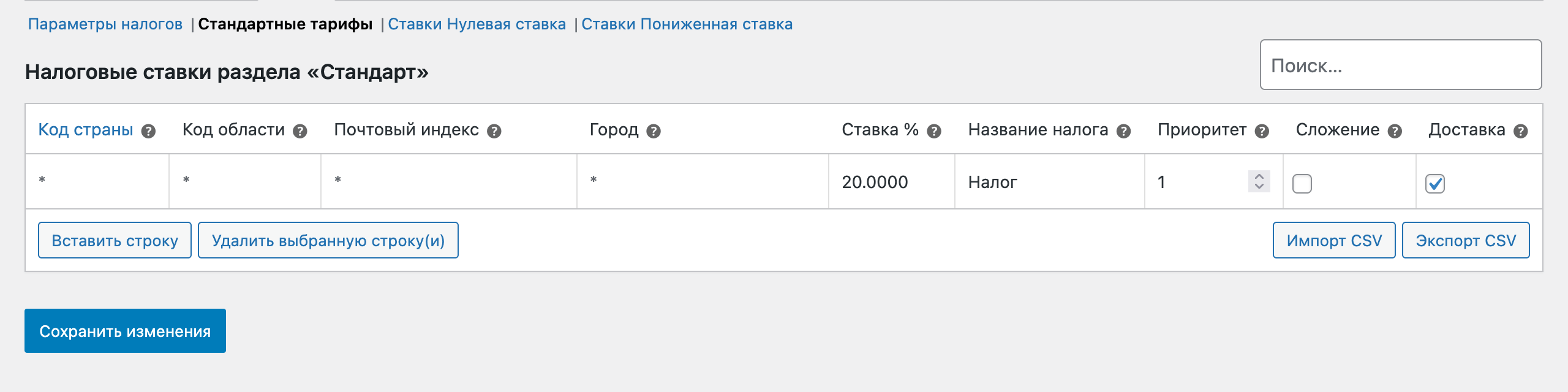The height and width of the screenshot is (392, 1568).
Task: Click Сохранить изменения button
Action: click(x=125, y=331)
